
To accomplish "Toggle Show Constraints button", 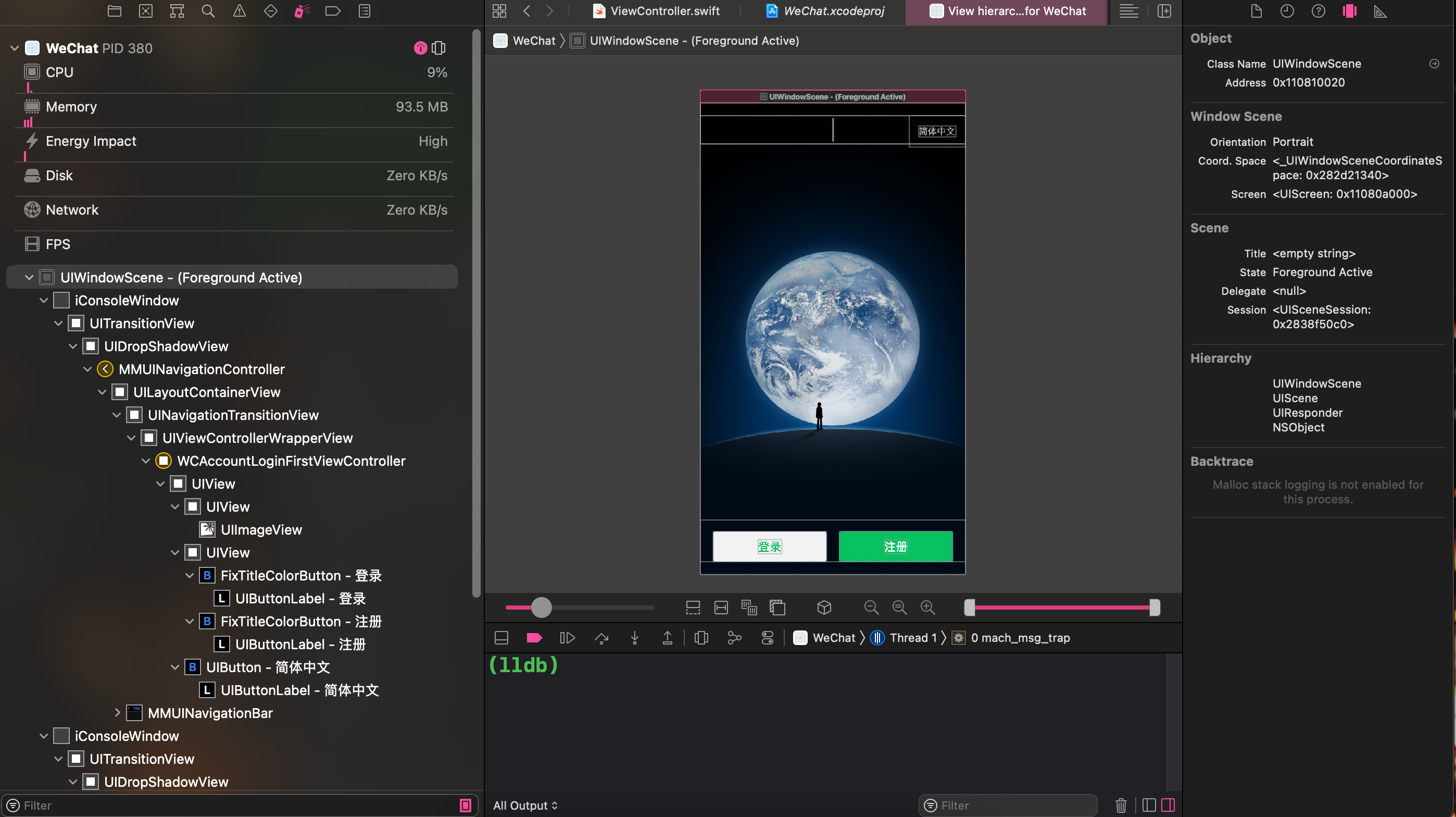I will pos(721,607).
